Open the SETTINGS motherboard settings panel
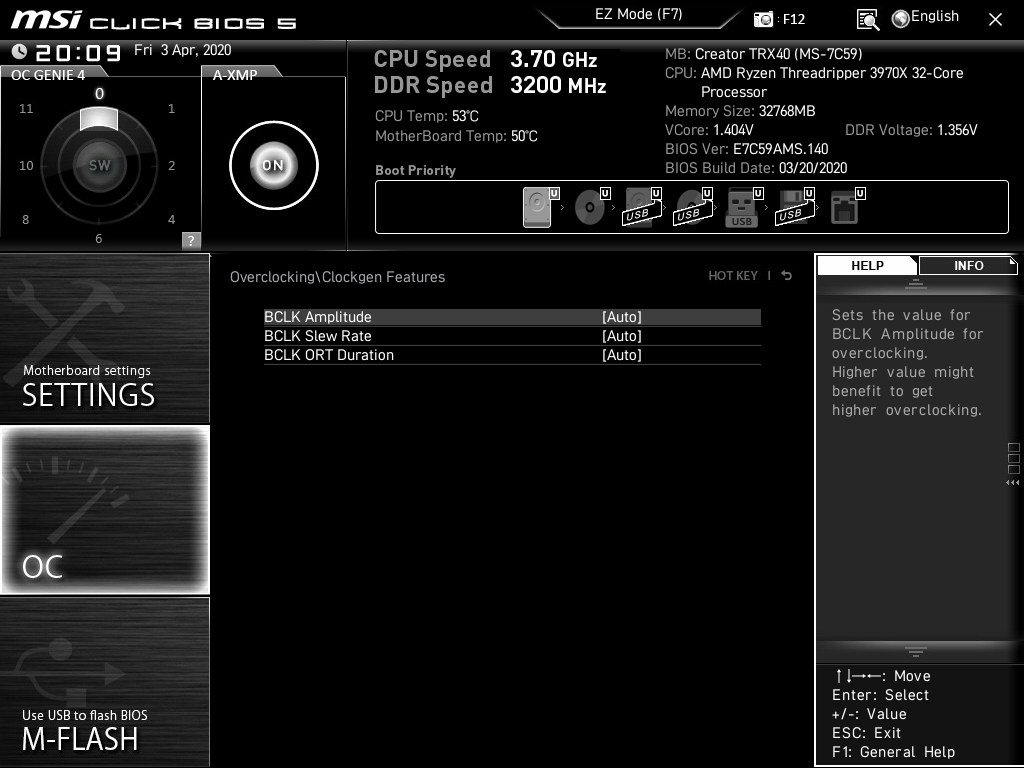 (104, 338)
